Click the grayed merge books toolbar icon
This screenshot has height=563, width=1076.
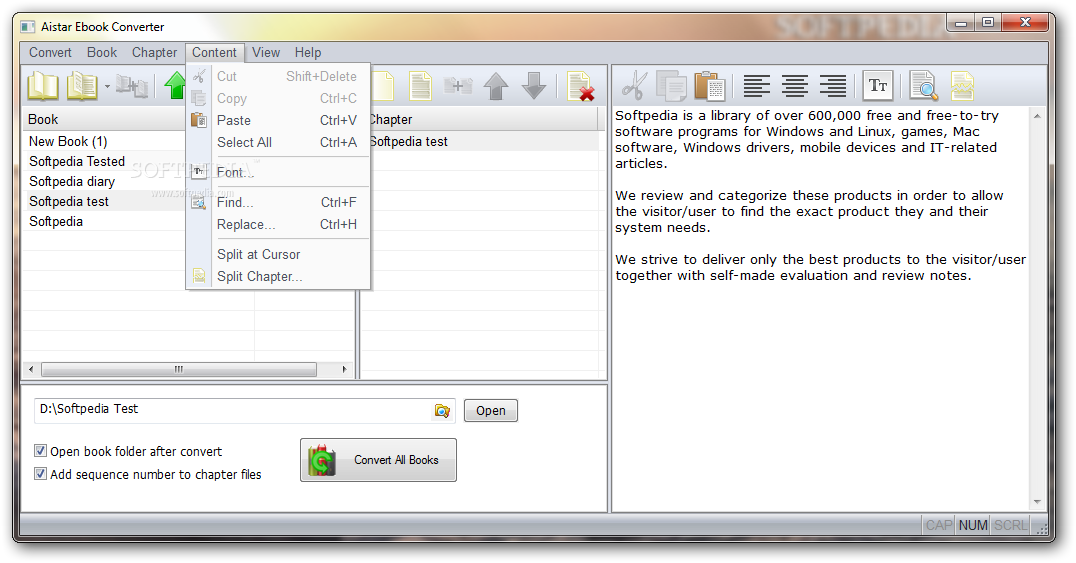pyautogui.click(x=131, y=87)
